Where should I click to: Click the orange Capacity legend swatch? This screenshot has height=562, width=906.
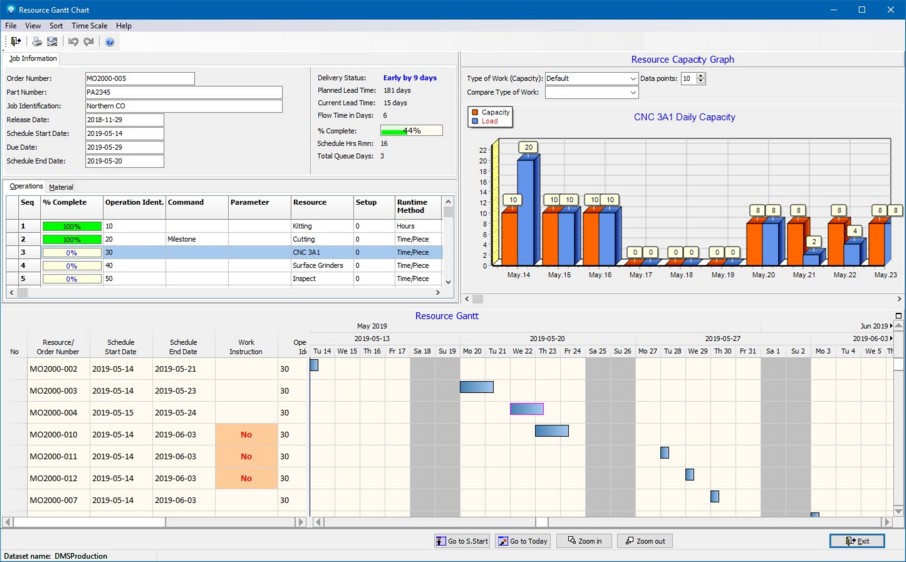(x=475, y=113)
